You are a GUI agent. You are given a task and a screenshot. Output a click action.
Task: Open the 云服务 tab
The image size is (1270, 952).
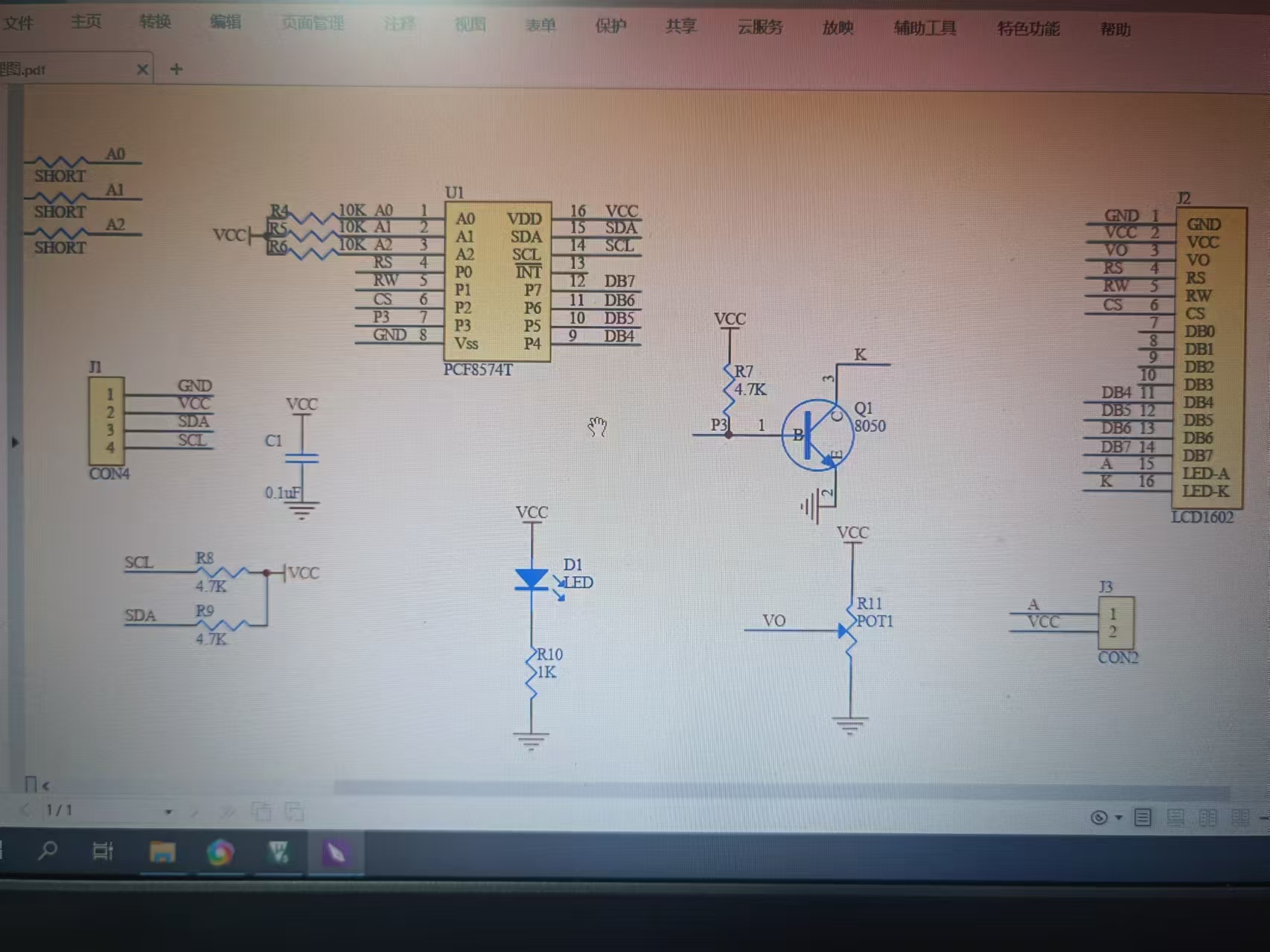760,28
